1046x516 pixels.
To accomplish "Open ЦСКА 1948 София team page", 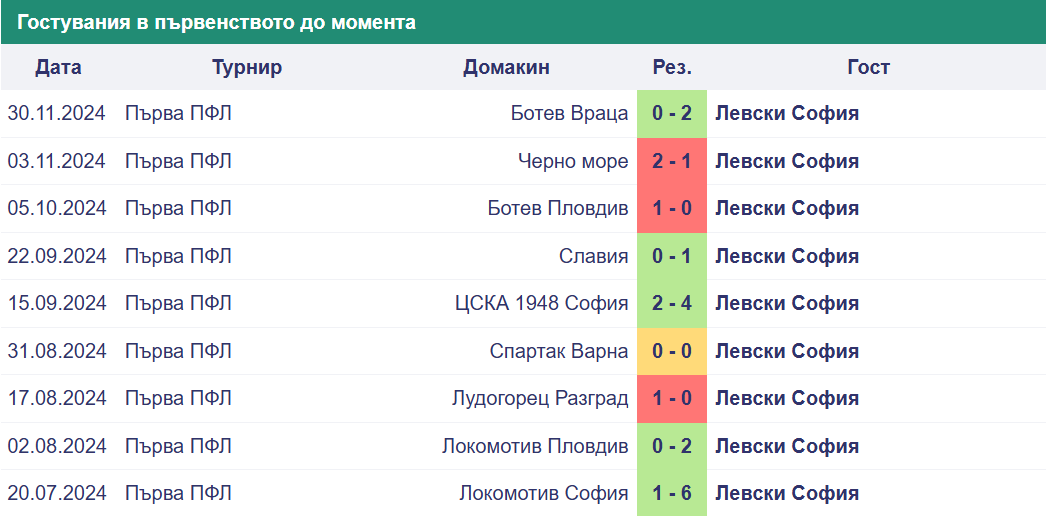I will click(x=542, y=303).
